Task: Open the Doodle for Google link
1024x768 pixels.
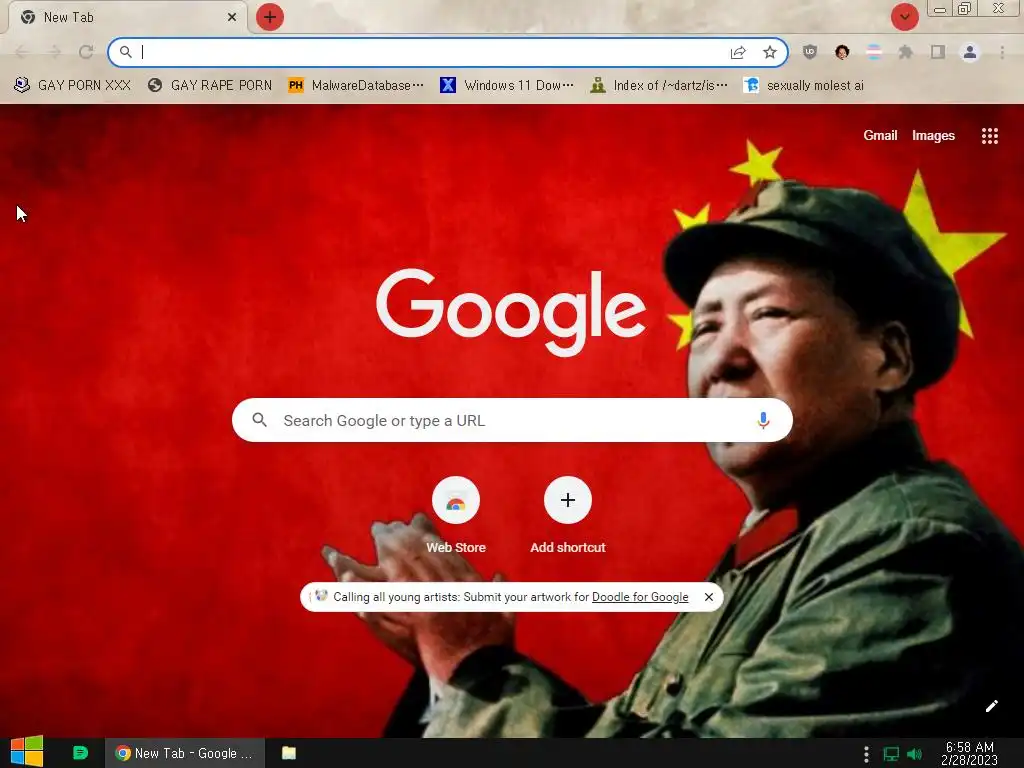Action: [639, 597]
